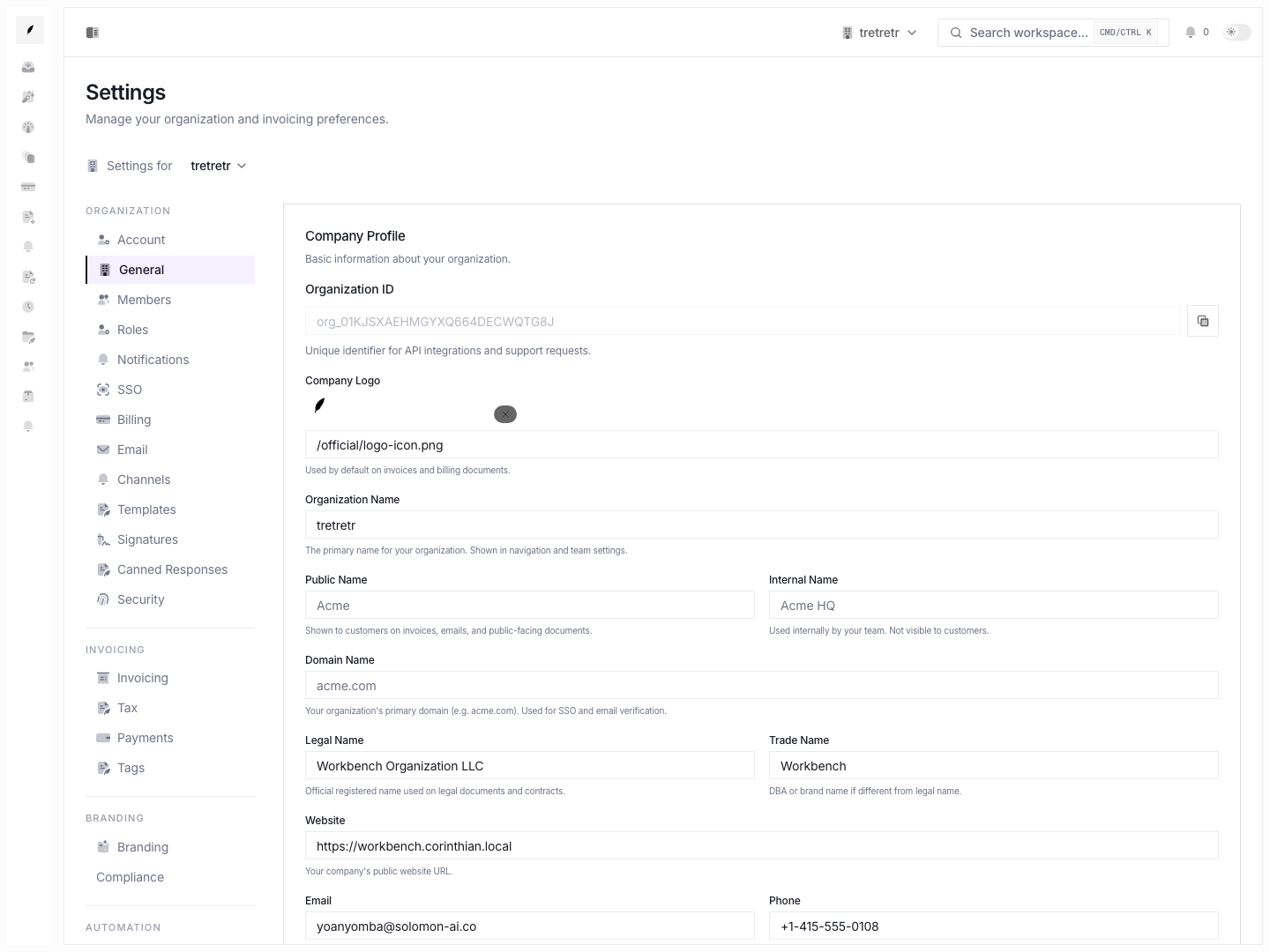Viewport: 1270px width, 952px height.
Task: Open the tretretr workspace switcher in top bar
Action: click(x=879, y=33)
